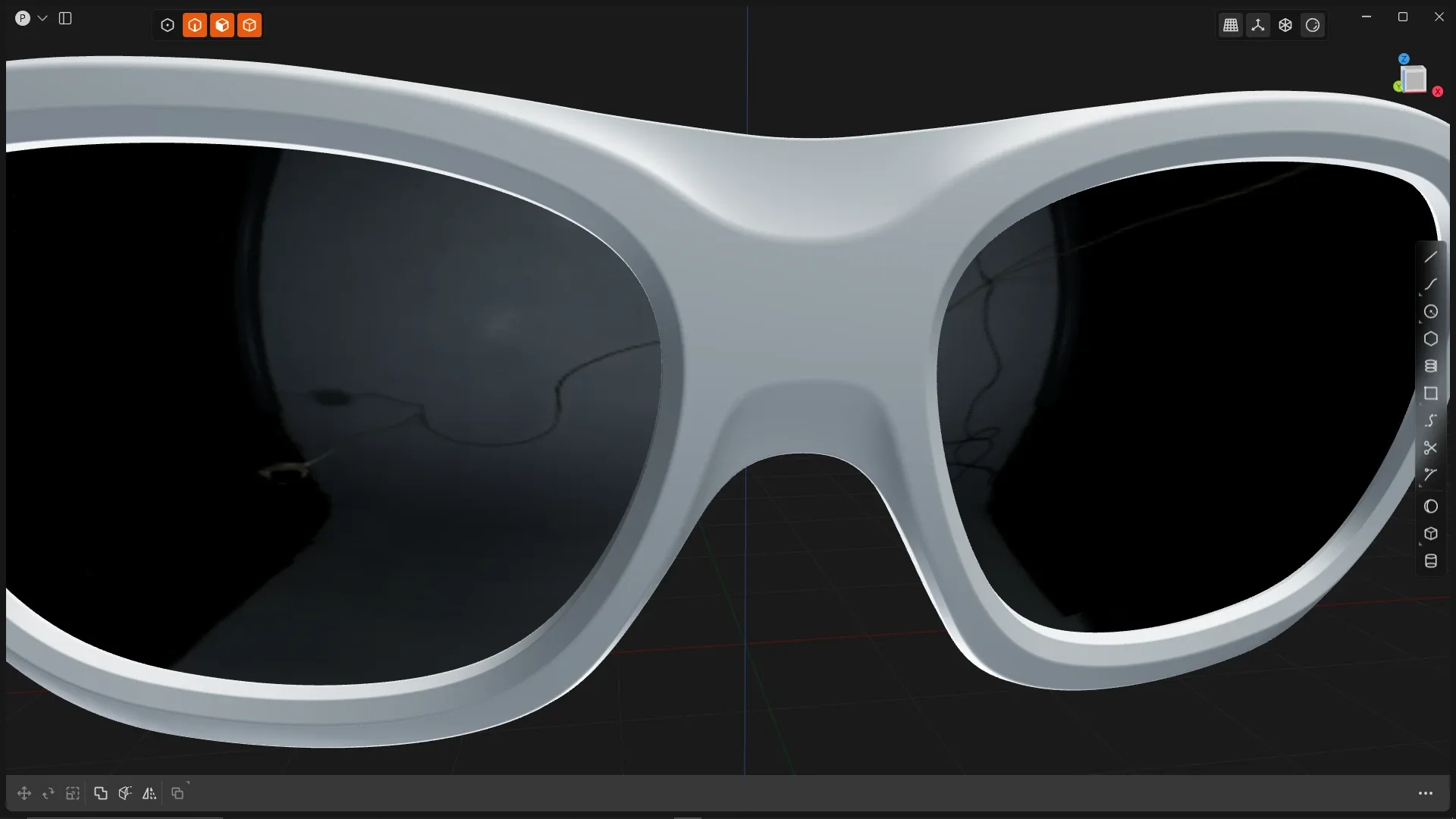Select the Center Circle tool

(1431, 312)
